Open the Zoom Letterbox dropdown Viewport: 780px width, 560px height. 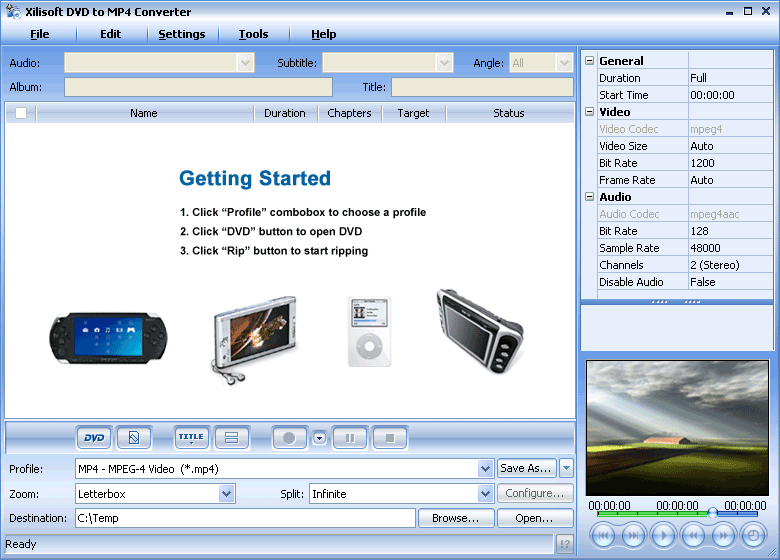coord(227,493)
